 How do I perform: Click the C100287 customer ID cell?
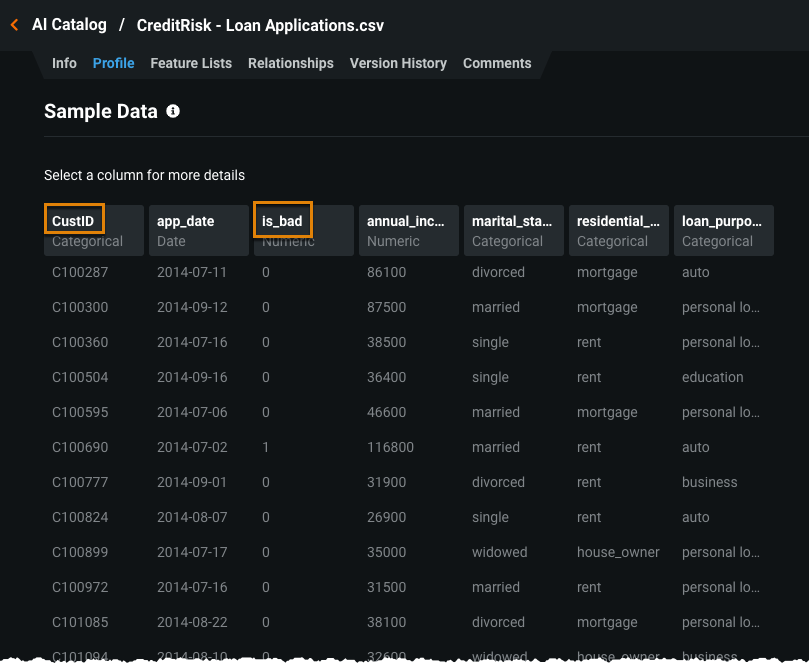point(80,272)
